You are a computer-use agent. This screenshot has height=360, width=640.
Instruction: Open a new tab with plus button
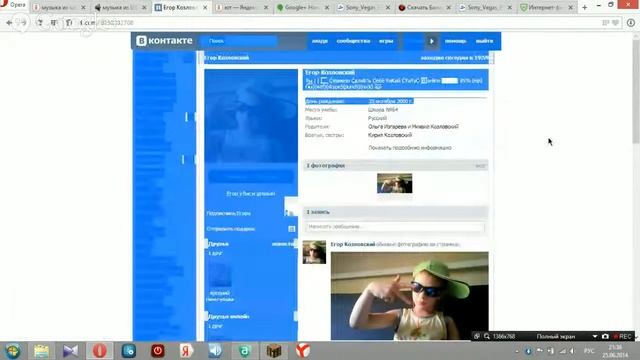(x=584, y=7)
